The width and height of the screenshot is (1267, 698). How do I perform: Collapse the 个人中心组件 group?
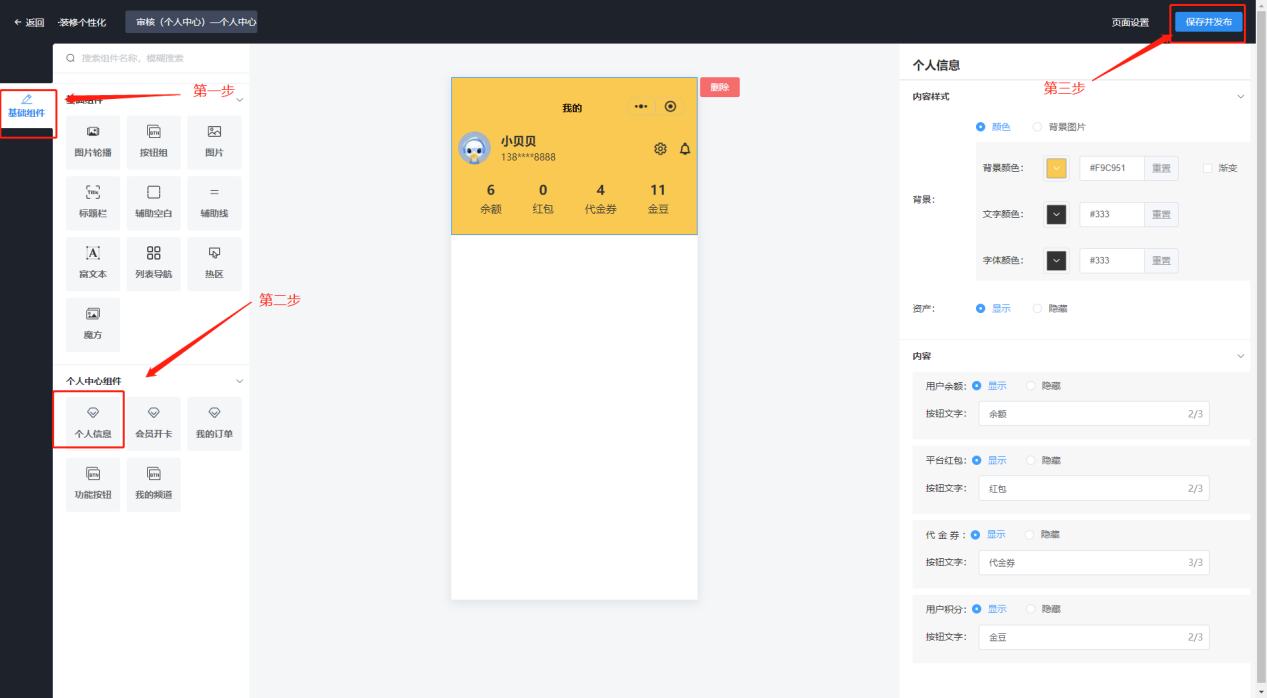point(239,381)
